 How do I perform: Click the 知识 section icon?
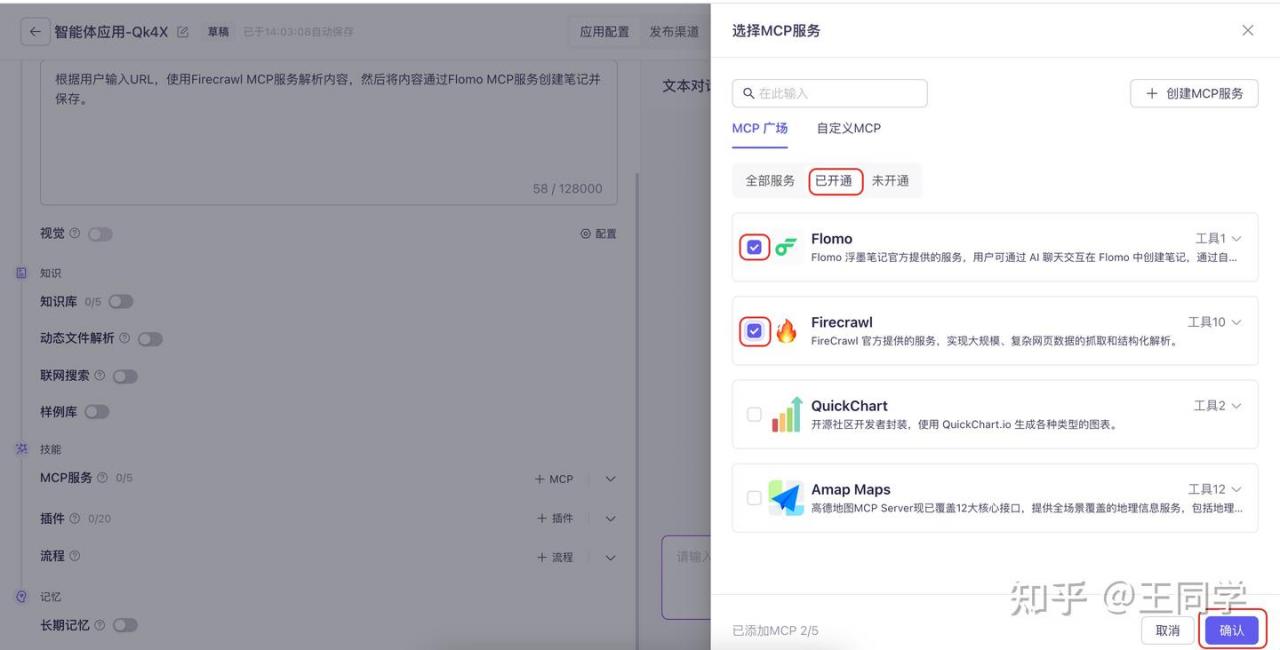pos(22,273)
